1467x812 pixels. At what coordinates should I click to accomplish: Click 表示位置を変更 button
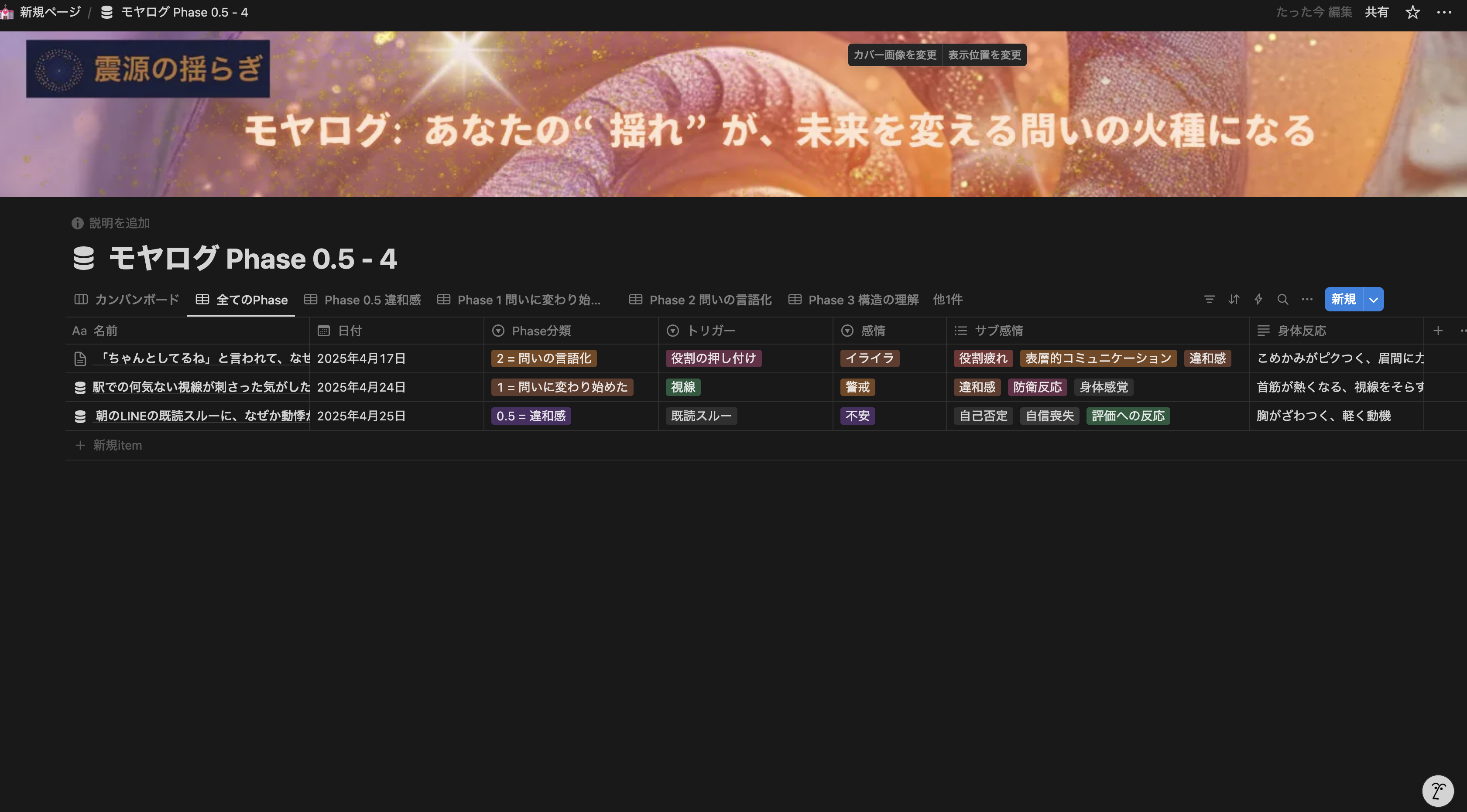[984, 55]
